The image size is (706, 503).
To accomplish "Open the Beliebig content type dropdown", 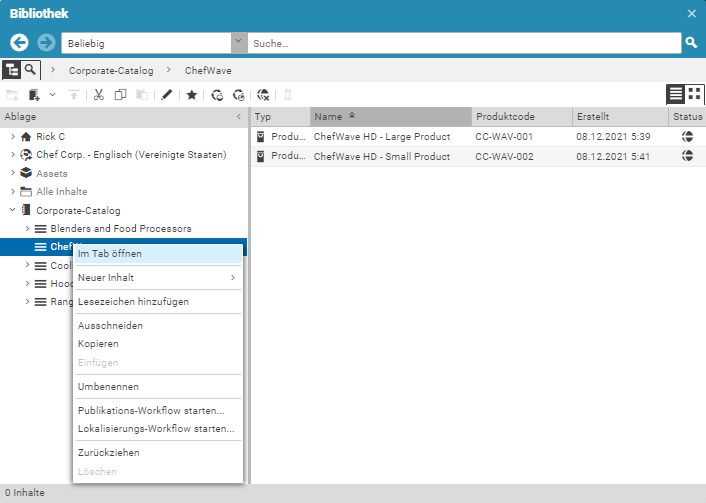I will coord(238,43).
